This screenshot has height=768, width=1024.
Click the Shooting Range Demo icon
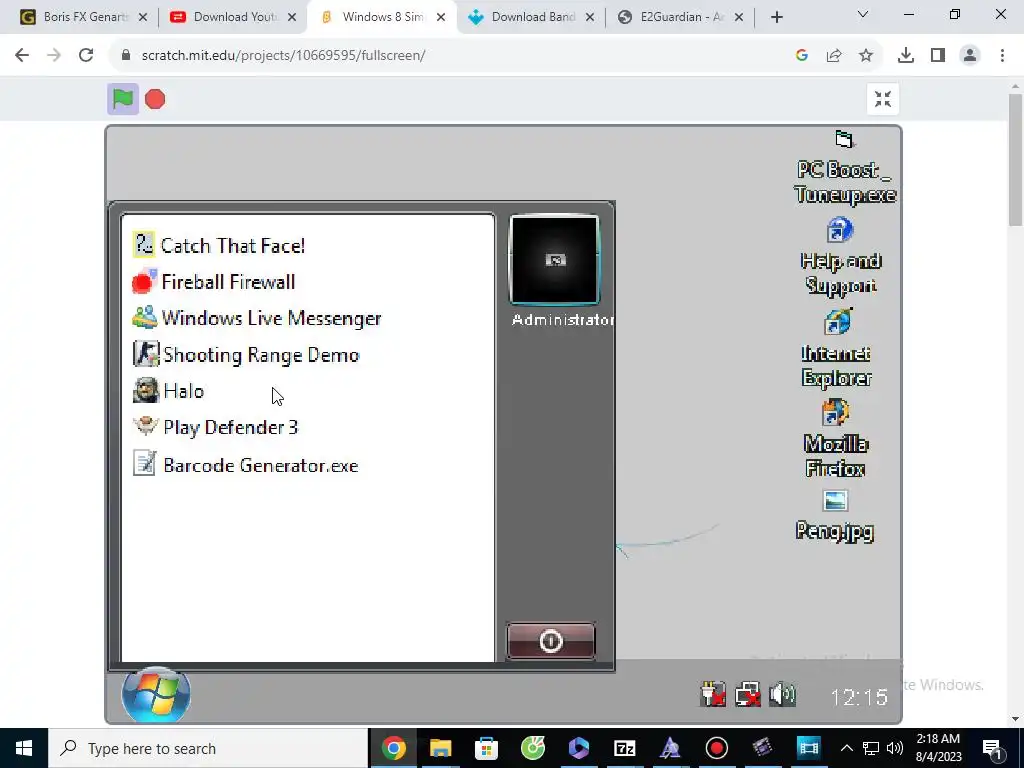point(146,354)
